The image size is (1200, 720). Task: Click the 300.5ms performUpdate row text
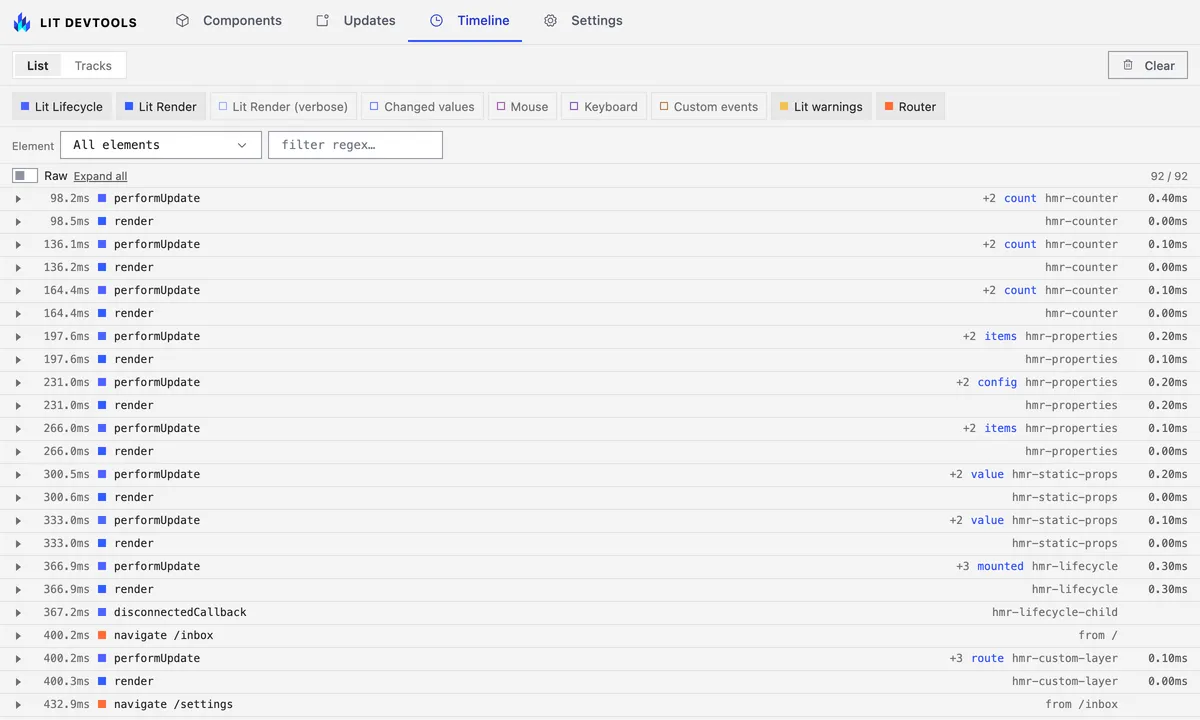pyautogui.click(x=157, y=474)
